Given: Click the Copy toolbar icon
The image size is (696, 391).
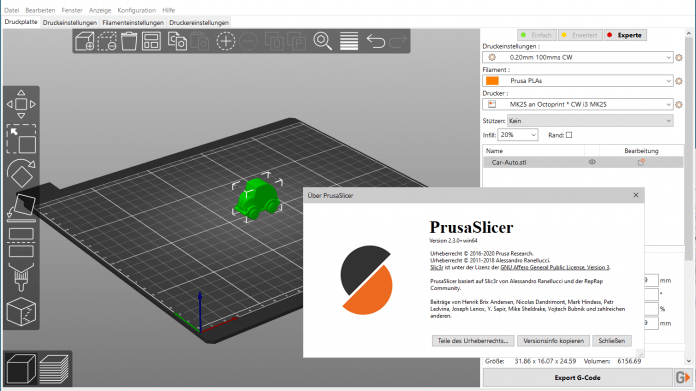Looking at the screenshot, I should 177,41.
